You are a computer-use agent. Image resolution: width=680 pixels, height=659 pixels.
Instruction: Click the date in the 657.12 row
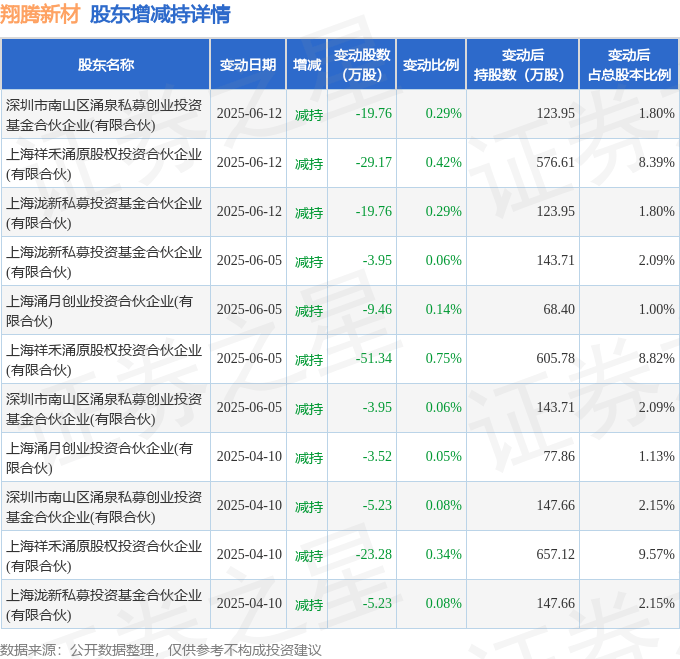click(x=249, y=555)
